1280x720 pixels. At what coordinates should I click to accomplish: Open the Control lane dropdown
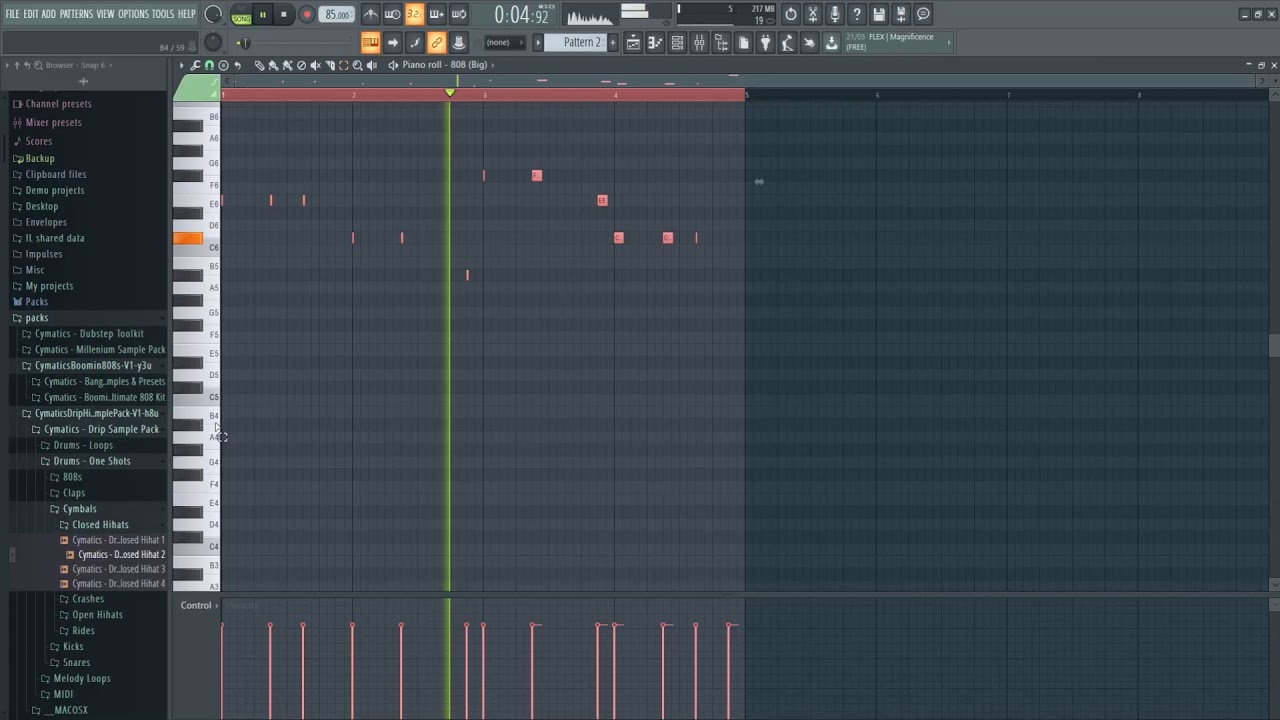tap(200, 605)
